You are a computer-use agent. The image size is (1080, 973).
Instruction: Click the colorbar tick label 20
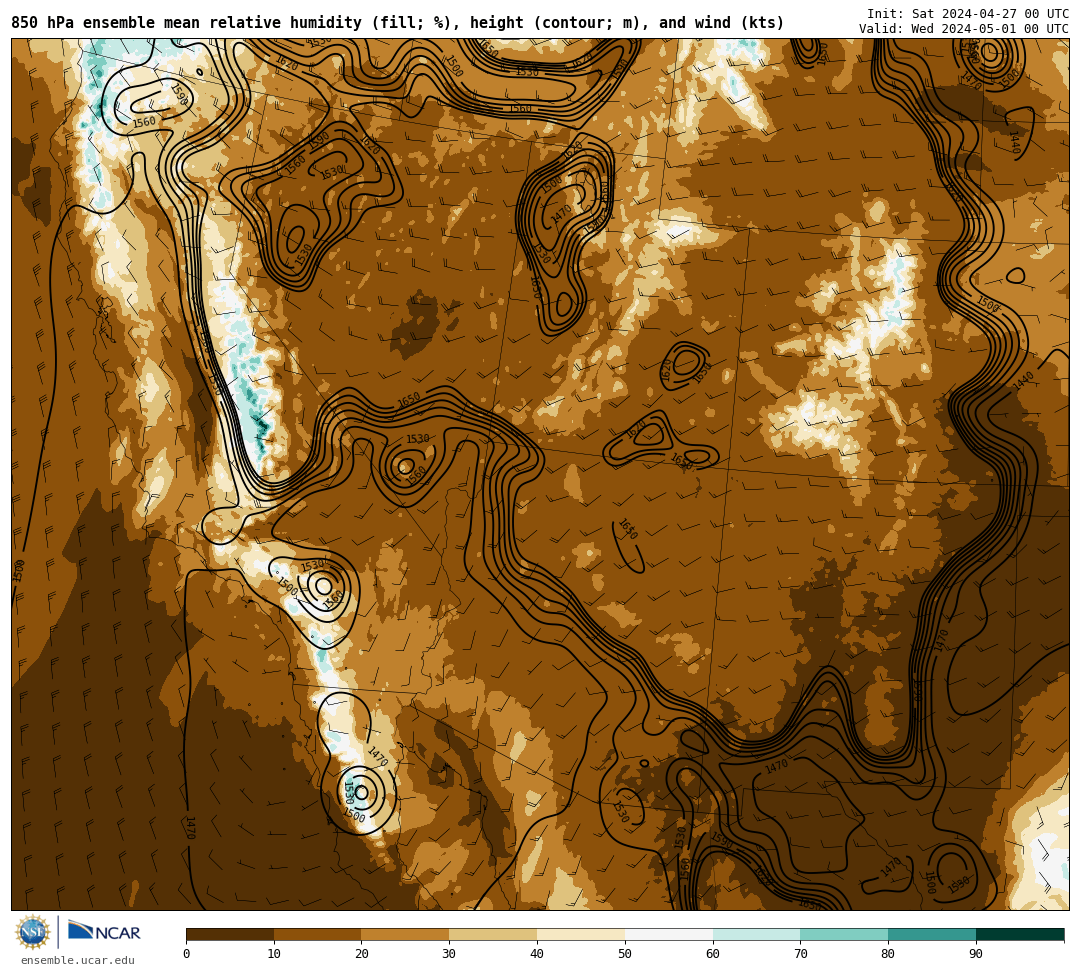362,954
